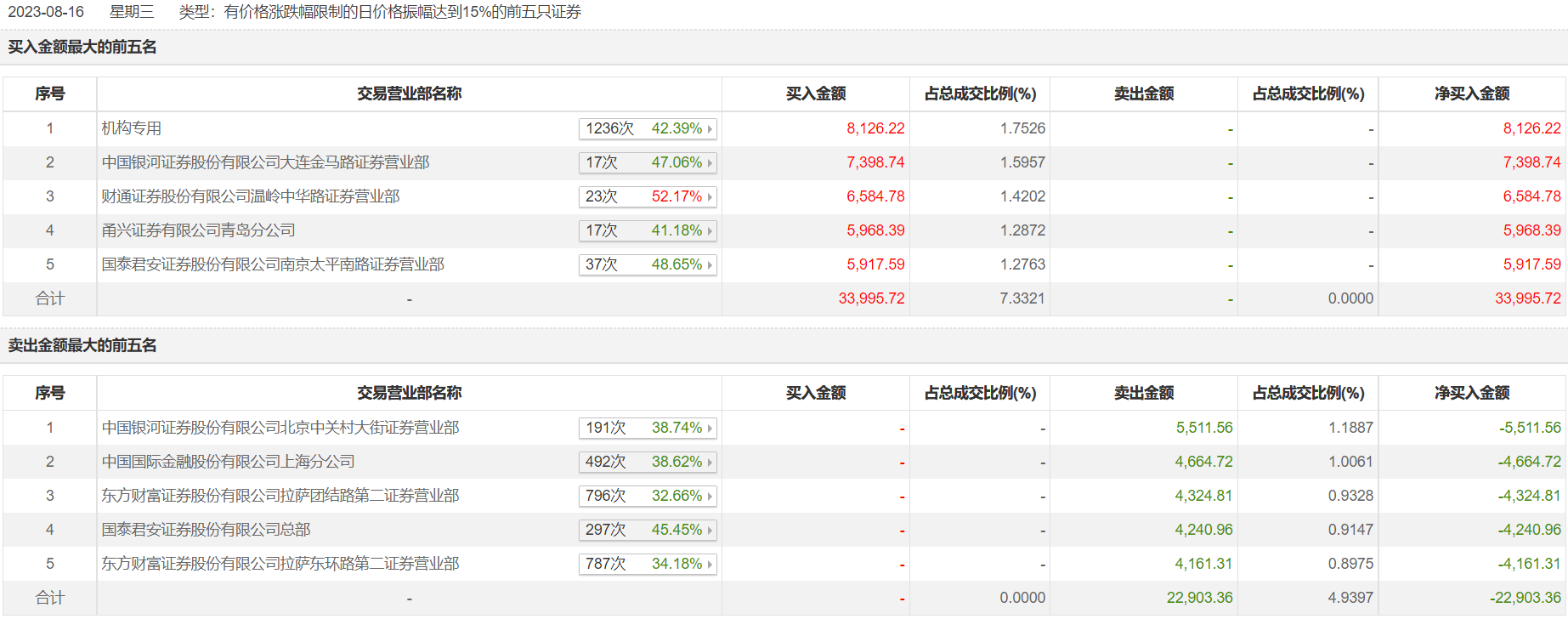Open the 297次 45.45% stats dropdown

[x=648, y=530]
